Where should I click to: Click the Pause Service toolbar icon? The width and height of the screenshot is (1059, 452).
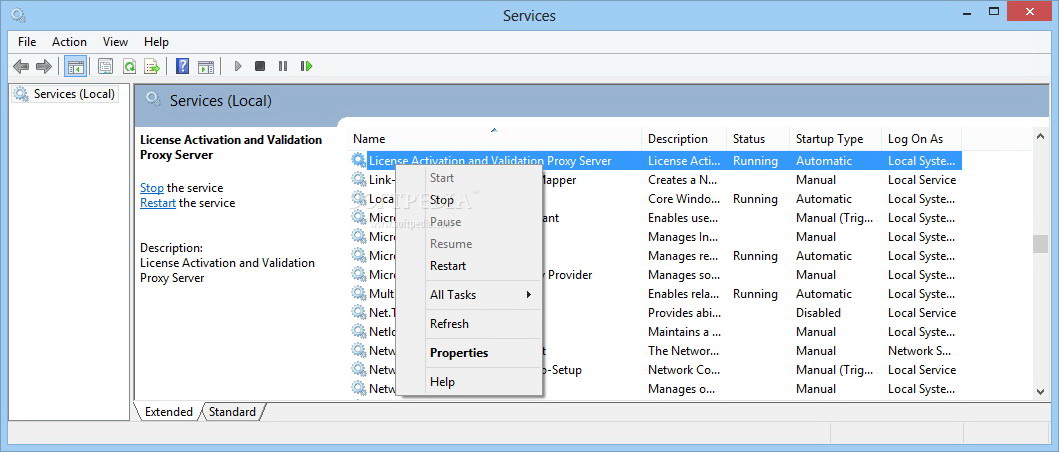(x=283, y=66)
